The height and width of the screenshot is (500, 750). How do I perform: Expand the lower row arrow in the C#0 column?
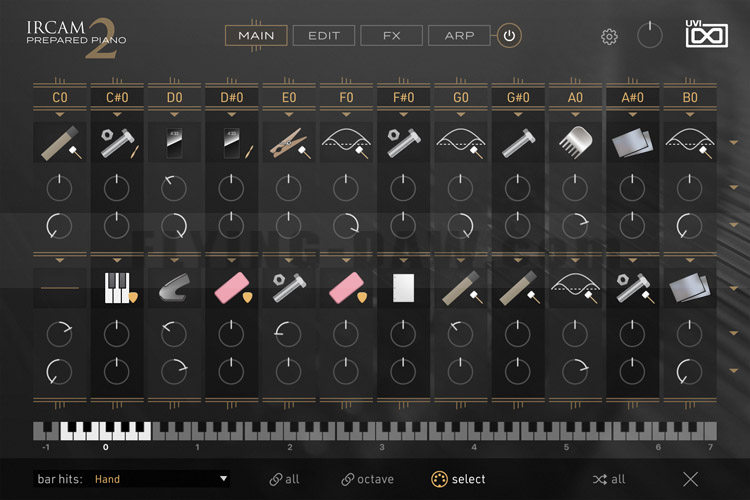117,260
